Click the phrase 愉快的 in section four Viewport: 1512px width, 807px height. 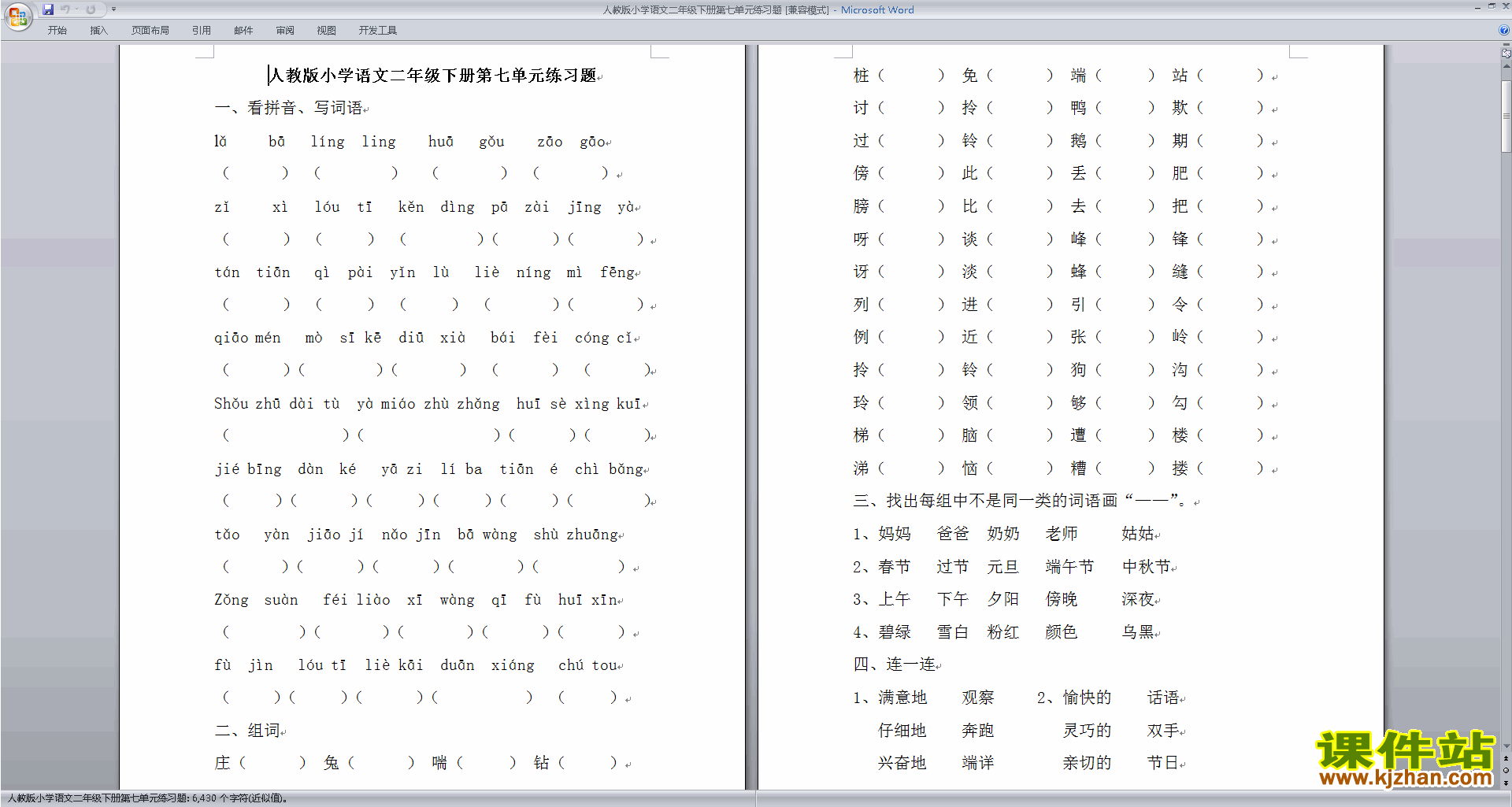1087,698
